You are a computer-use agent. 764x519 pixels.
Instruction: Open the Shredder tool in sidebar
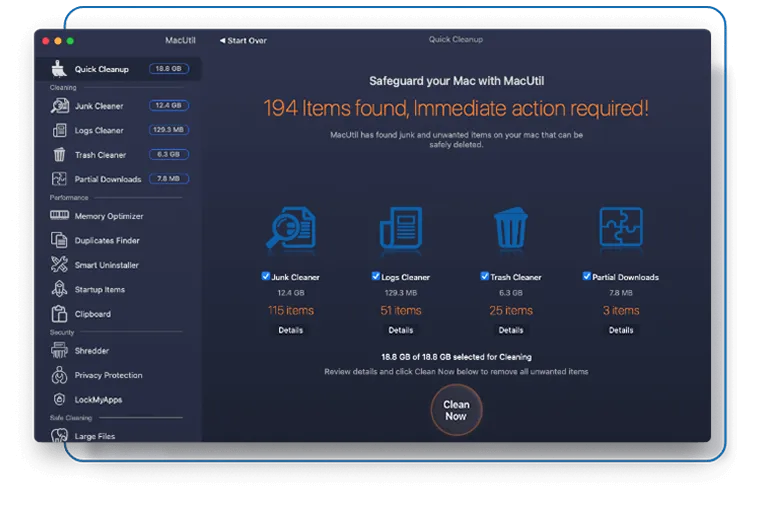point(91,351)
